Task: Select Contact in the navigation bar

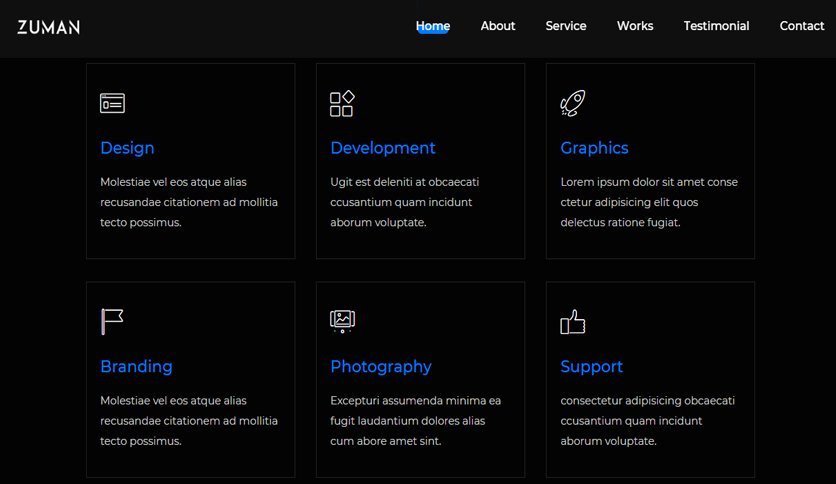Action: point(802,26)
